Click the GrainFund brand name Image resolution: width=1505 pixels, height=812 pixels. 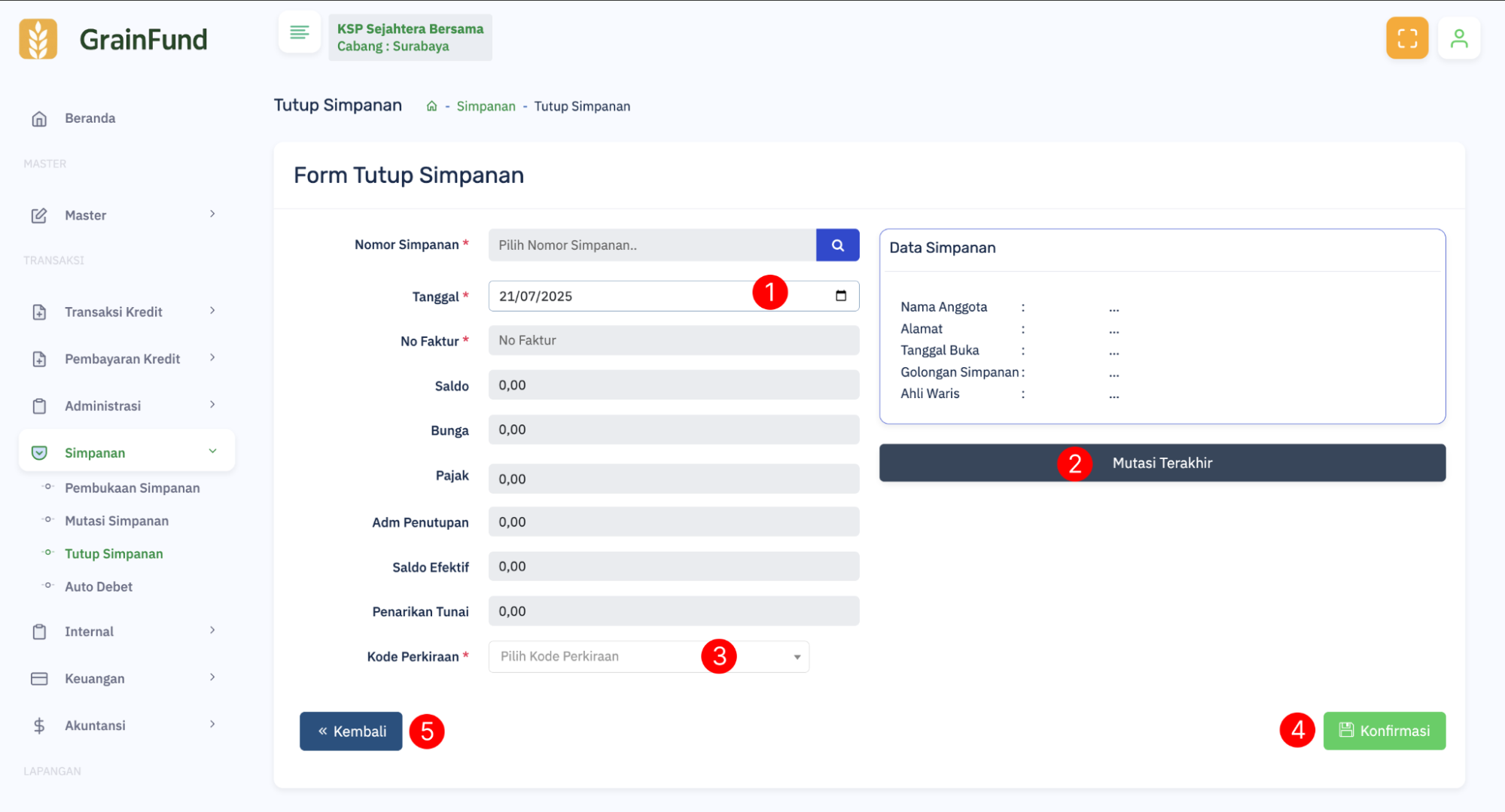tap(143, 39)
